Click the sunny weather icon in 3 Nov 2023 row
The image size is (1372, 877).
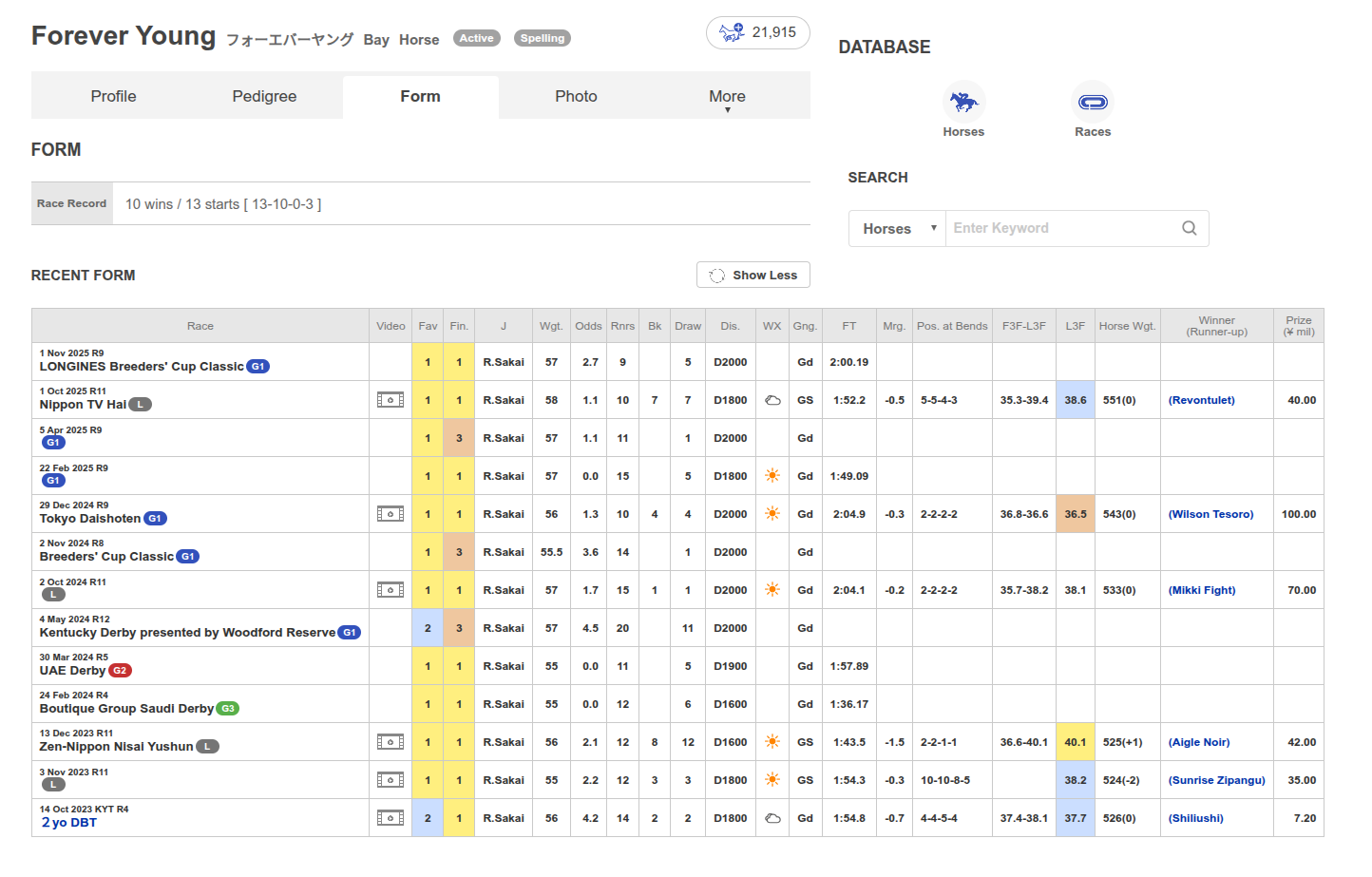(772, 780)
